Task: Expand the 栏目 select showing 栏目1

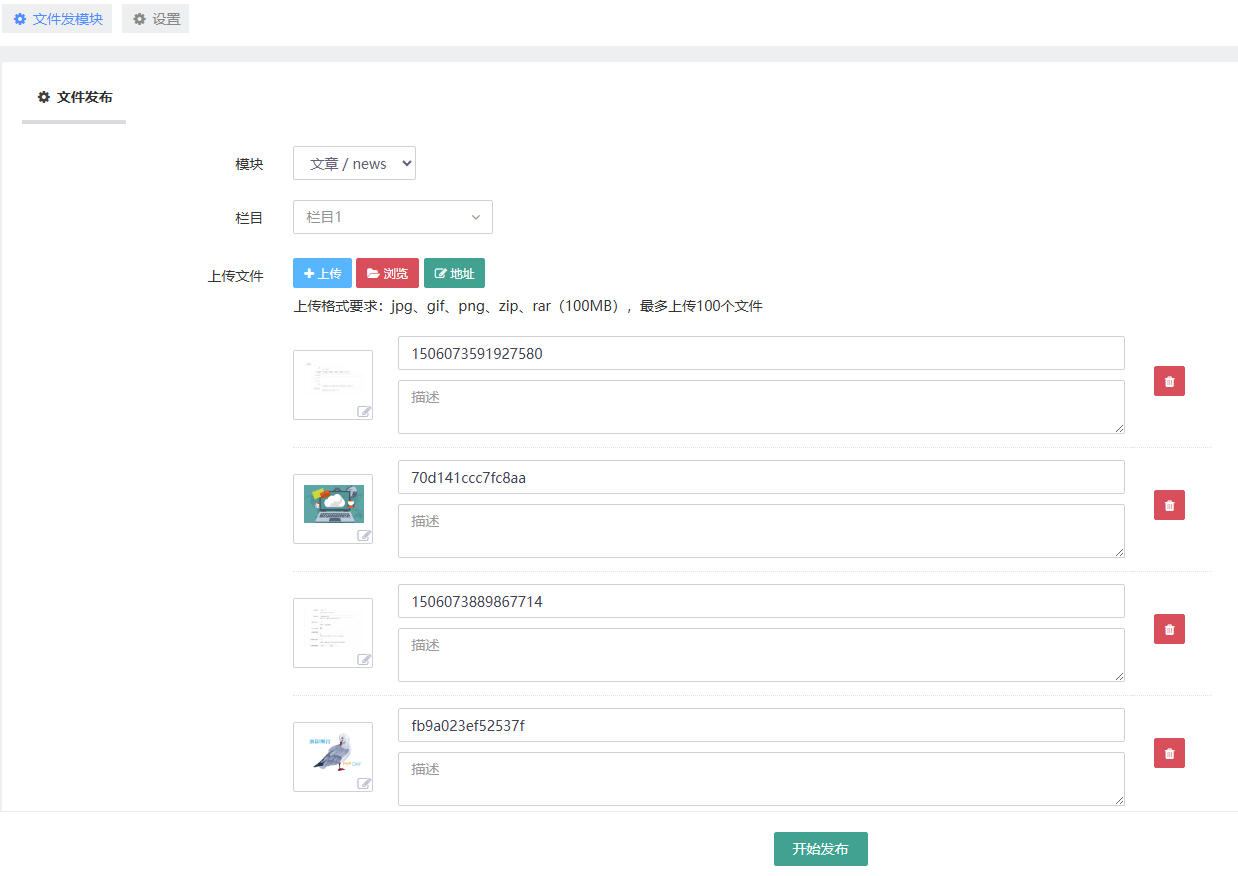Action: coord(393,217)
